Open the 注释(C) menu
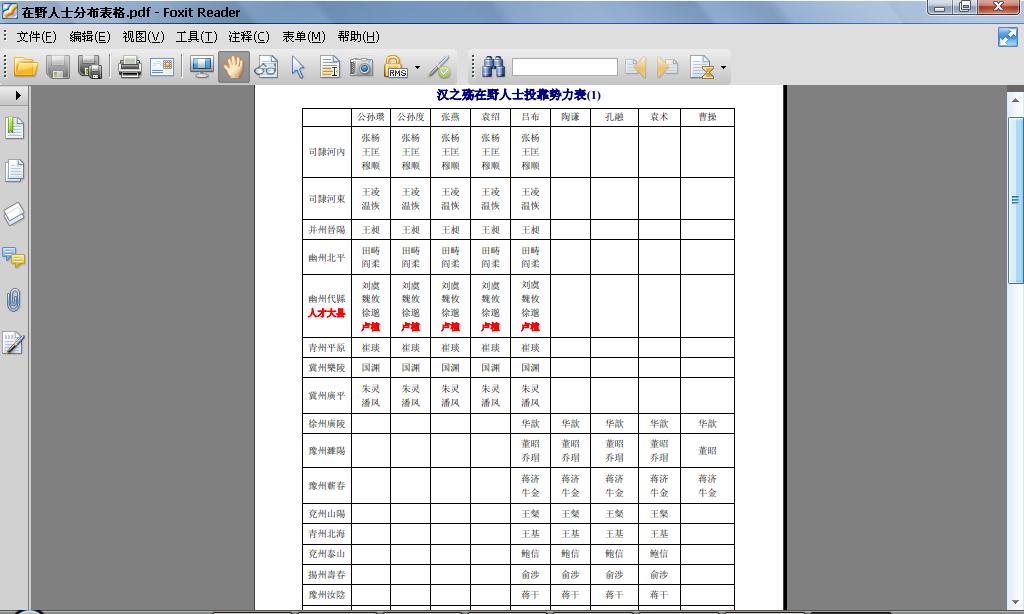1024x614 pixels. click(x=249, y=37)
